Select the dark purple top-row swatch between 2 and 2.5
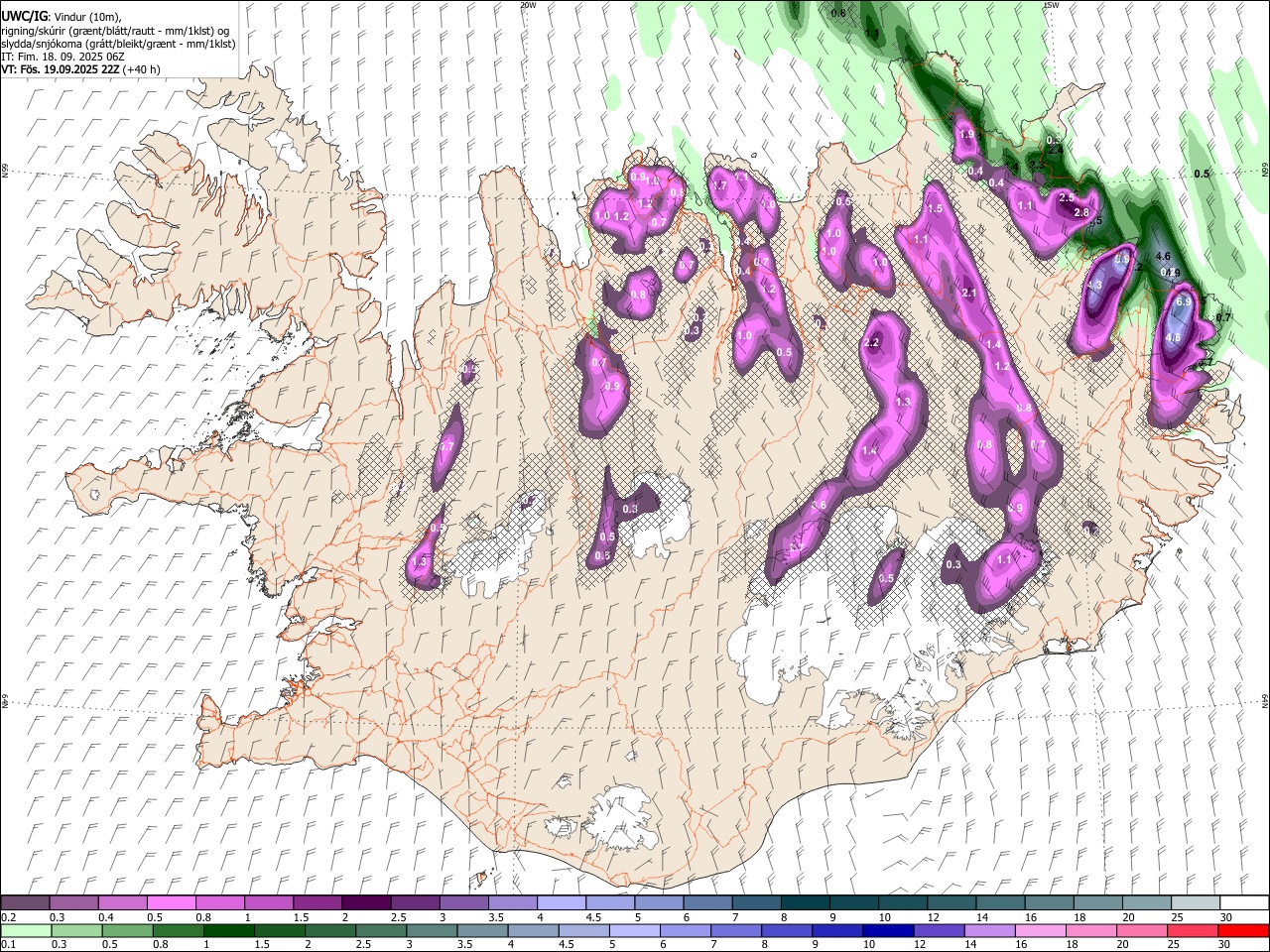The width and height of the screenshot is (1270, 952). (x=365, y=903)
